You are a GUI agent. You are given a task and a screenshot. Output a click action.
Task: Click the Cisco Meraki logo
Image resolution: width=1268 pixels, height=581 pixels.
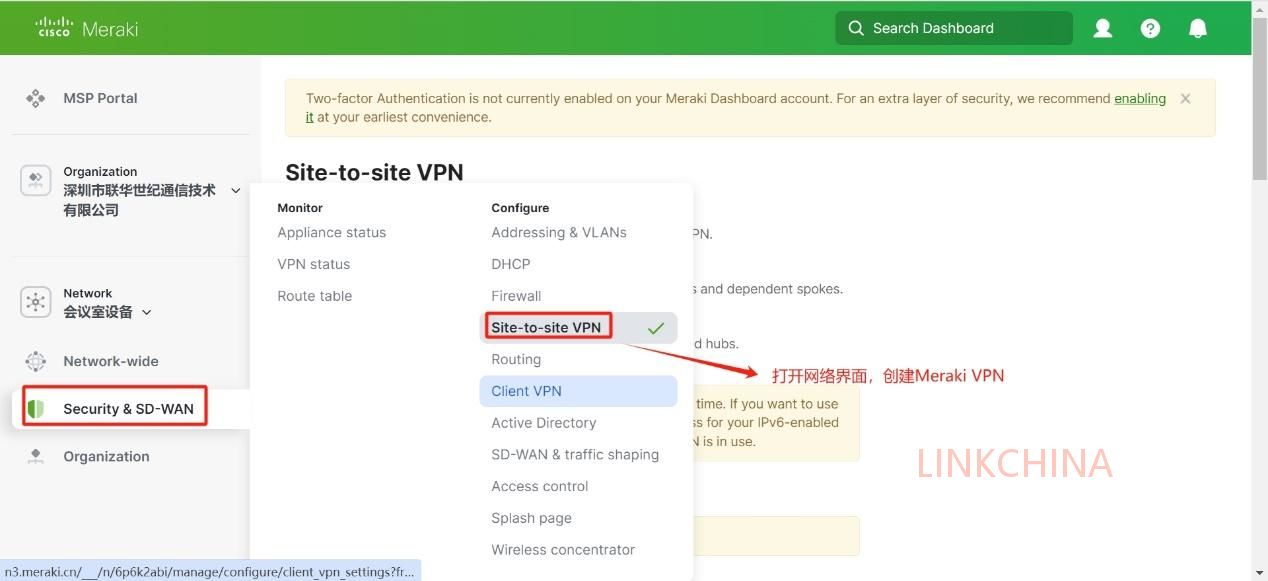86,28
